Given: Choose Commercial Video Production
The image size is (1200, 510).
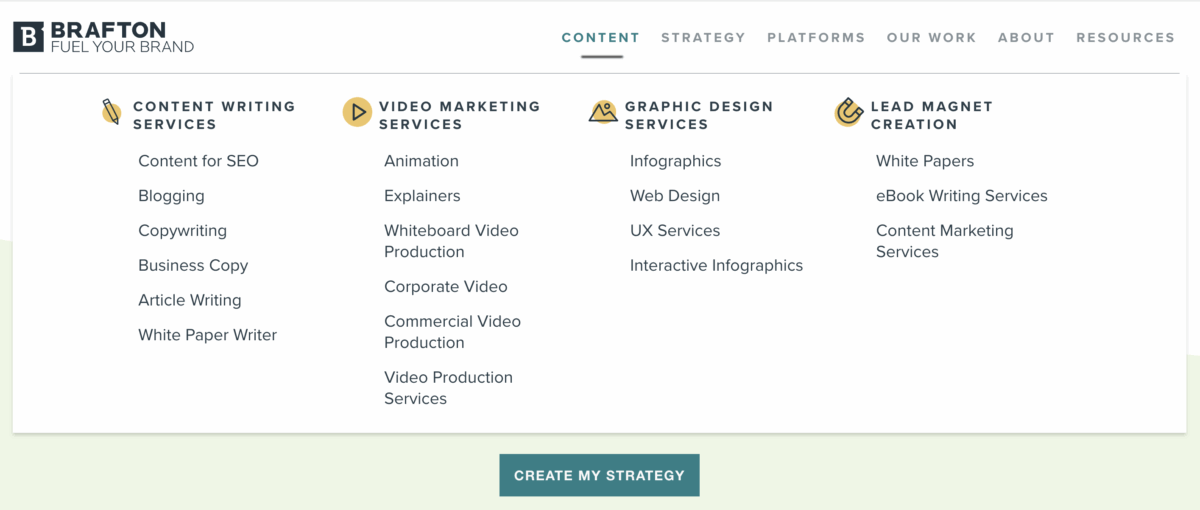Looking at the screenshot, I should tap(452, 332).
